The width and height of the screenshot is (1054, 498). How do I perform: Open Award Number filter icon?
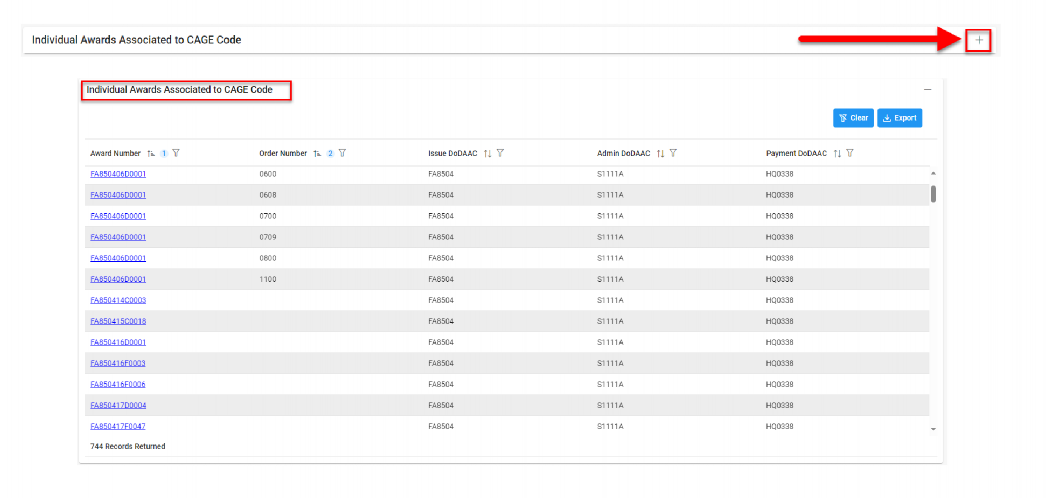[176, 153]
